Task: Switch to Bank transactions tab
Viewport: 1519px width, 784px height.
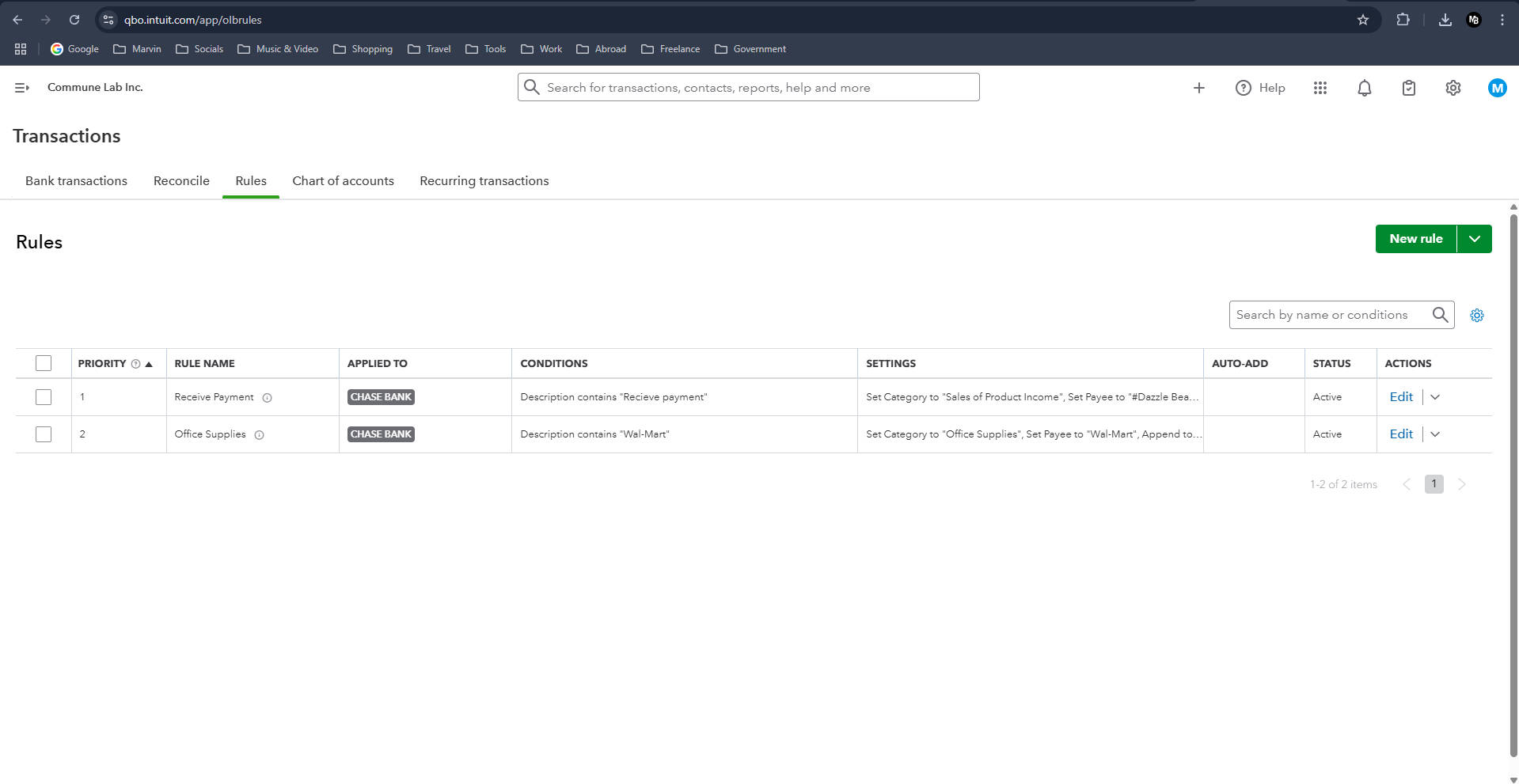Action: pyautogui.click(x=76, y=181)
